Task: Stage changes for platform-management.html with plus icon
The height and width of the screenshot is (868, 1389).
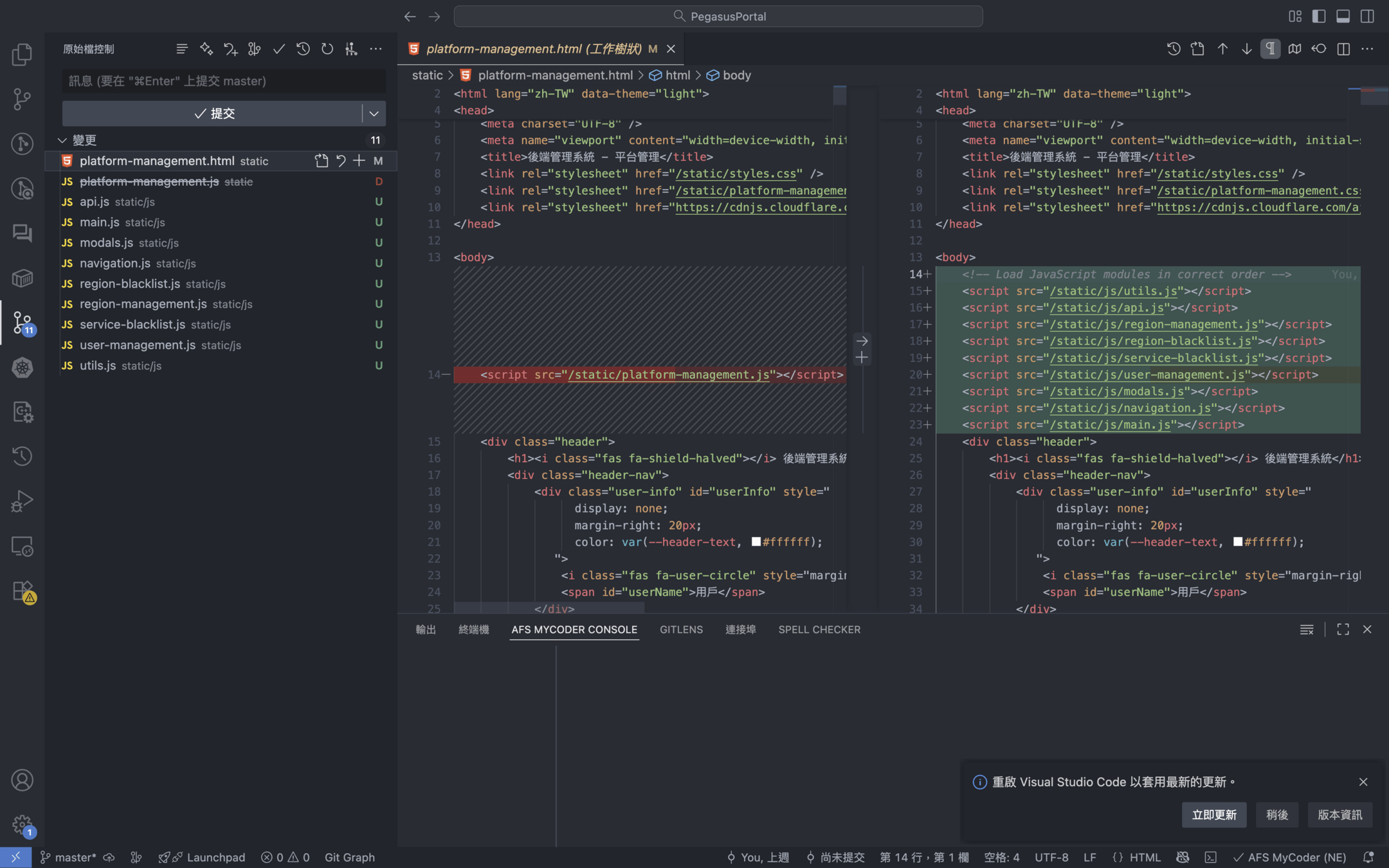Action: [x=359, y=161]
